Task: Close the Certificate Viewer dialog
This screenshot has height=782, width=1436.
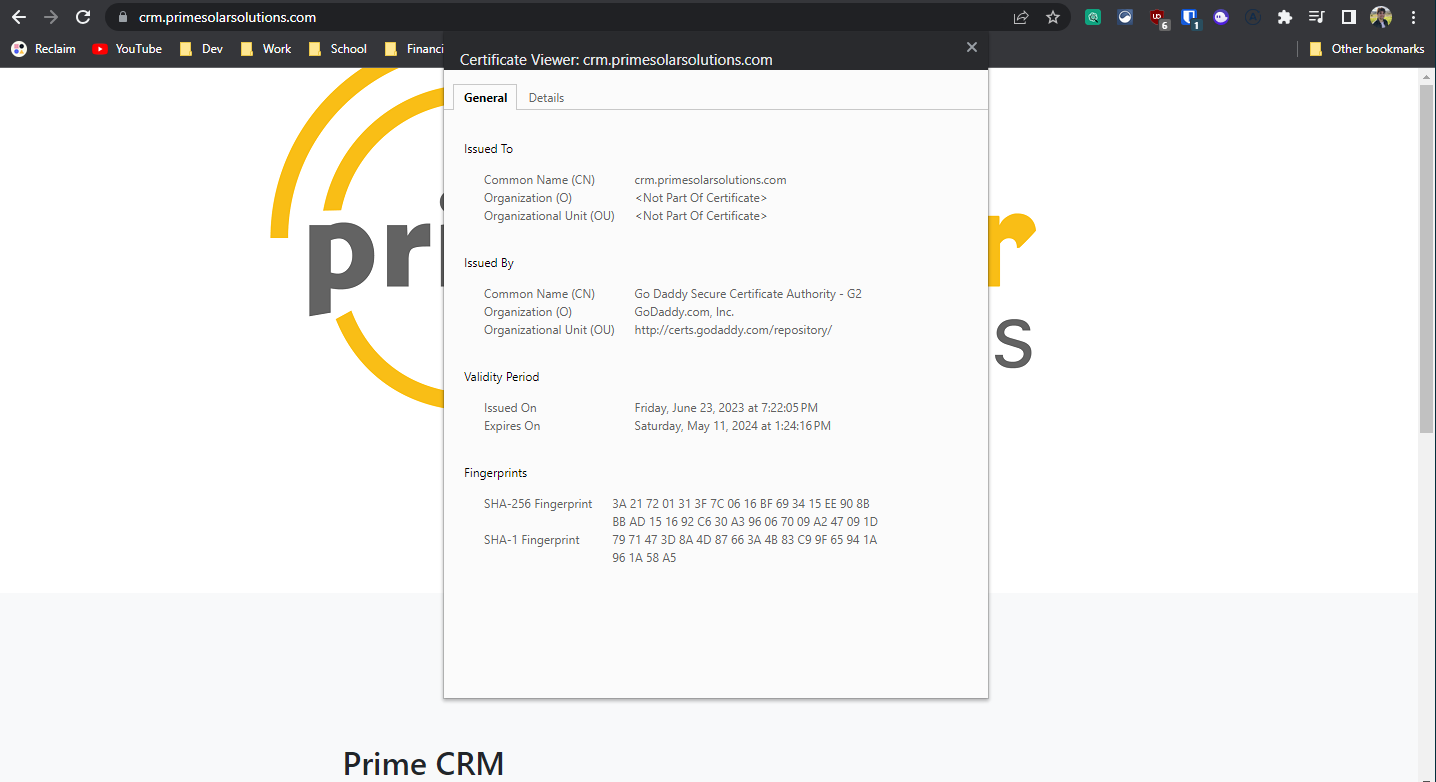Action: (x=971, y=47)
